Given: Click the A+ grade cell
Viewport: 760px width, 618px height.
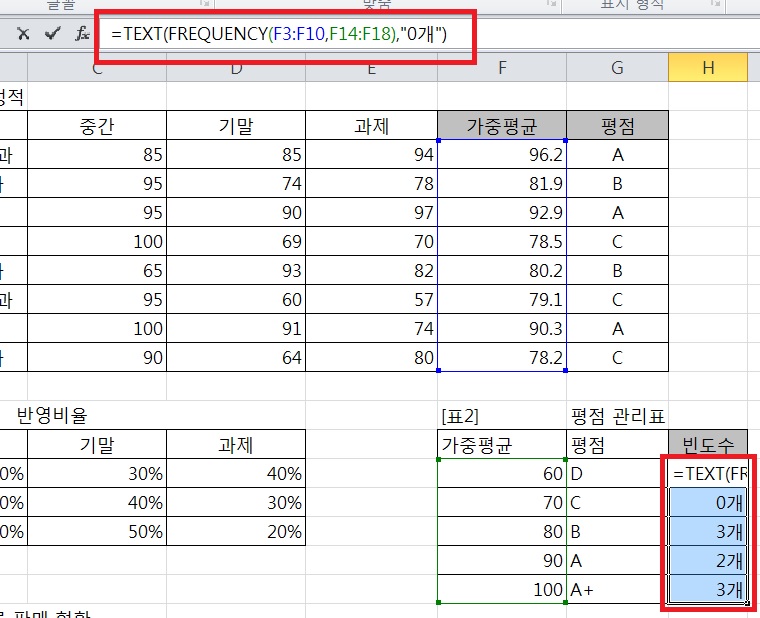Looking at the screenshot, I should (617, 590).
